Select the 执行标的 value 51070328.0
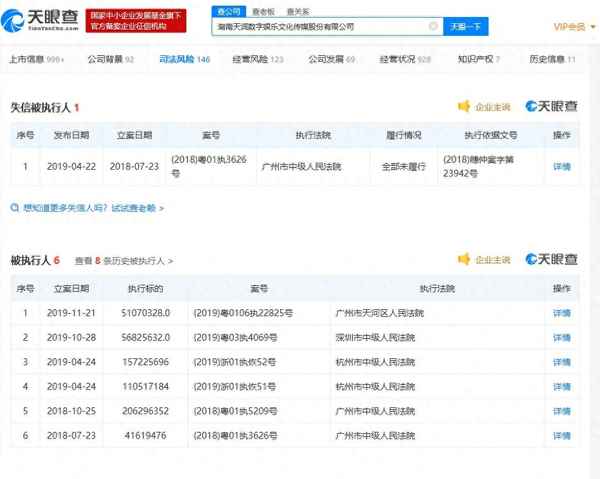 [x=145, y=313]
